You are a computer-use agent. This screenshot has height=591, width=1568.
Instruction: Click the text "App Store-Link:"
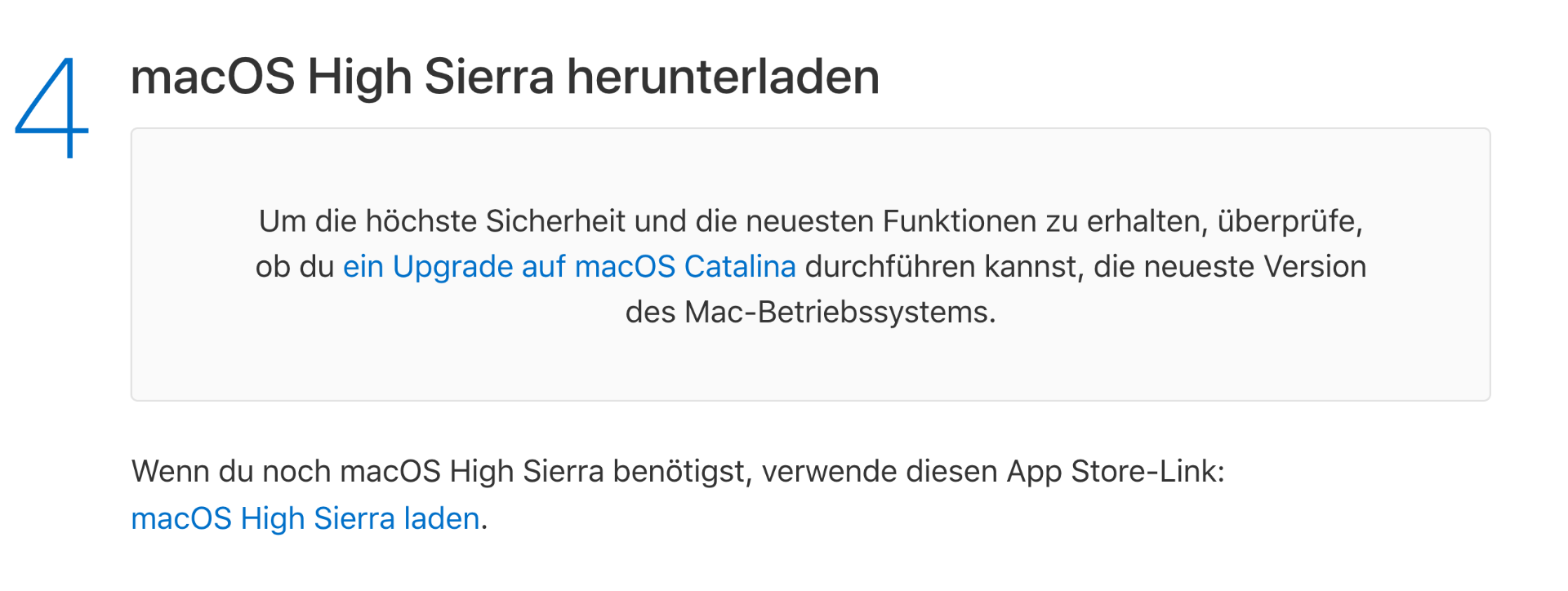[1116, 472]
